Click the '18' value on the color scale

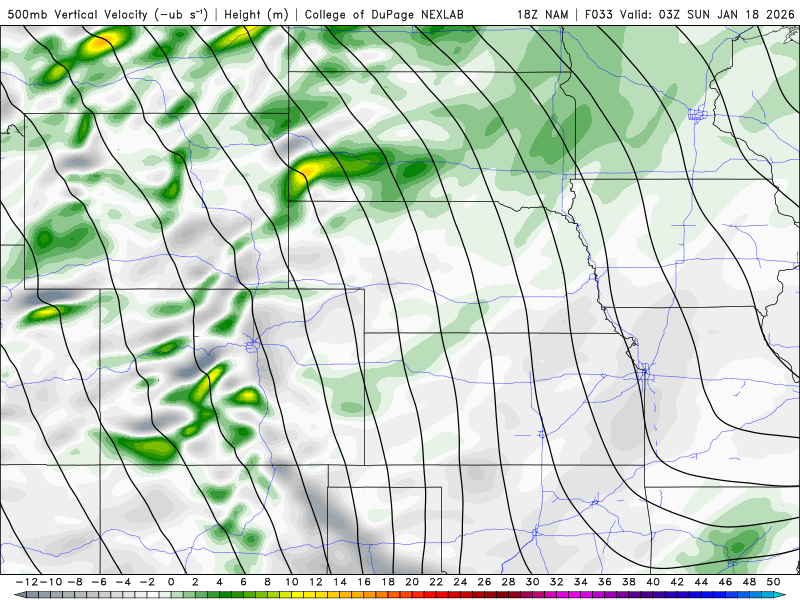click(388, 582)
